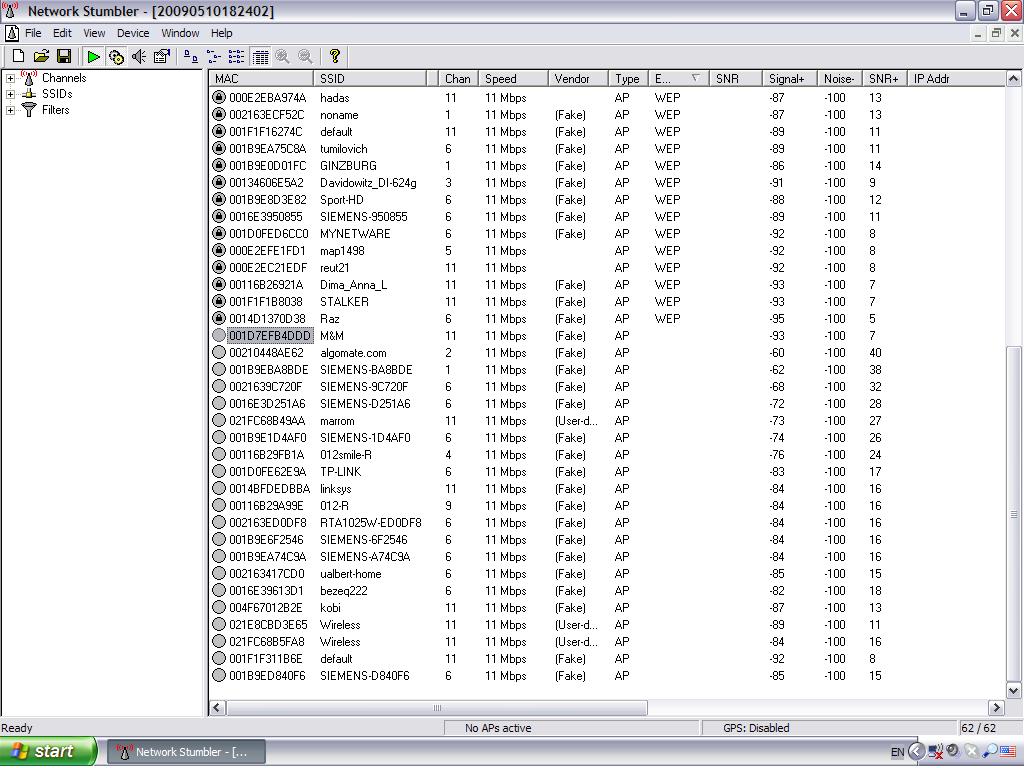The image size is (1024, 768).
Task: Click the yellow network icon beside SSIDs
Action: click(x=29, y=94)
